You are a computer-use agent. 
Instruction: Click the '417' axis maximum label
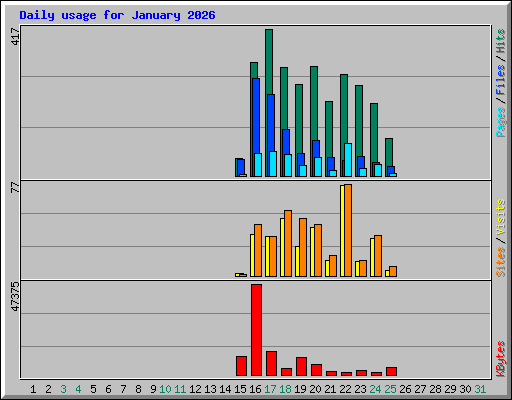click(15, 37)
